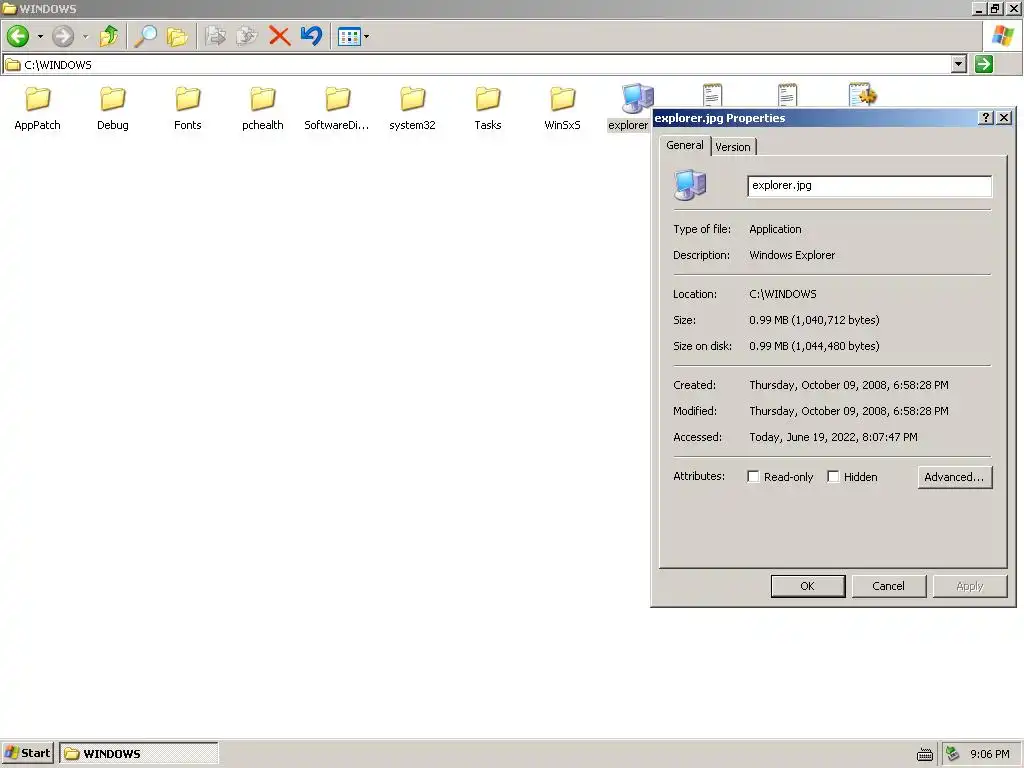Click the blue Undo arrow icon

point(312,36)
